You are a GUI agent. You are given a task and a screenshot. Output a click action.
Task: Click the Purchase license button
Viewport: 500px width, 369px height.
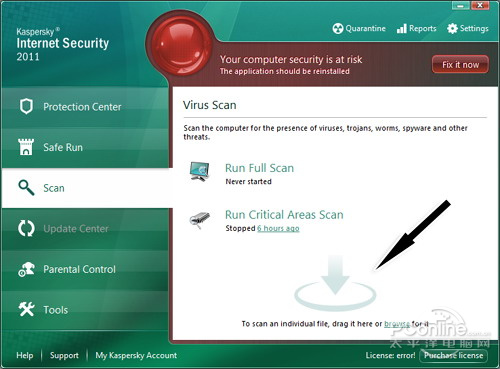(453, 355)
